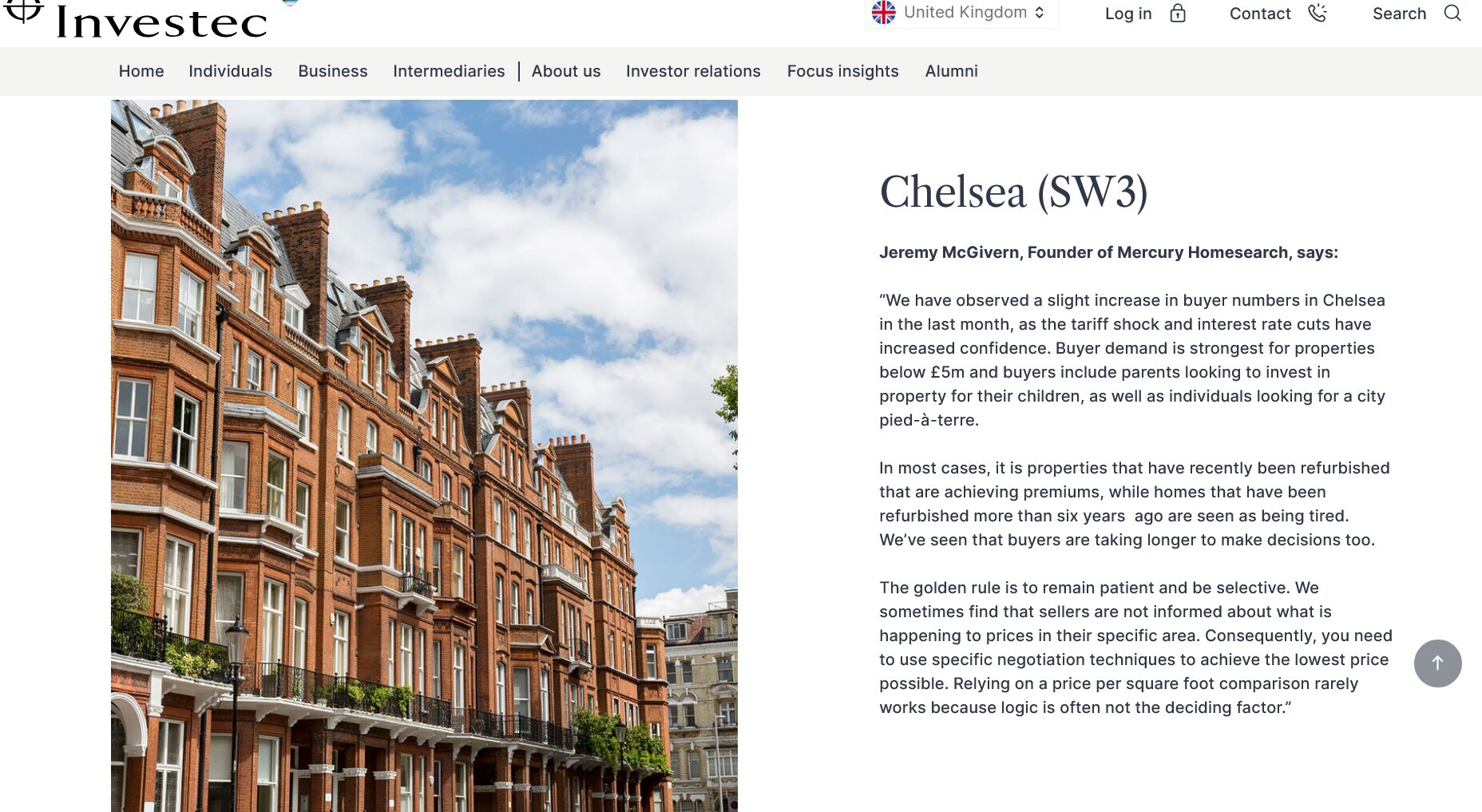
Task: Click the search magnifier icon
Action: coord(1452,13)
